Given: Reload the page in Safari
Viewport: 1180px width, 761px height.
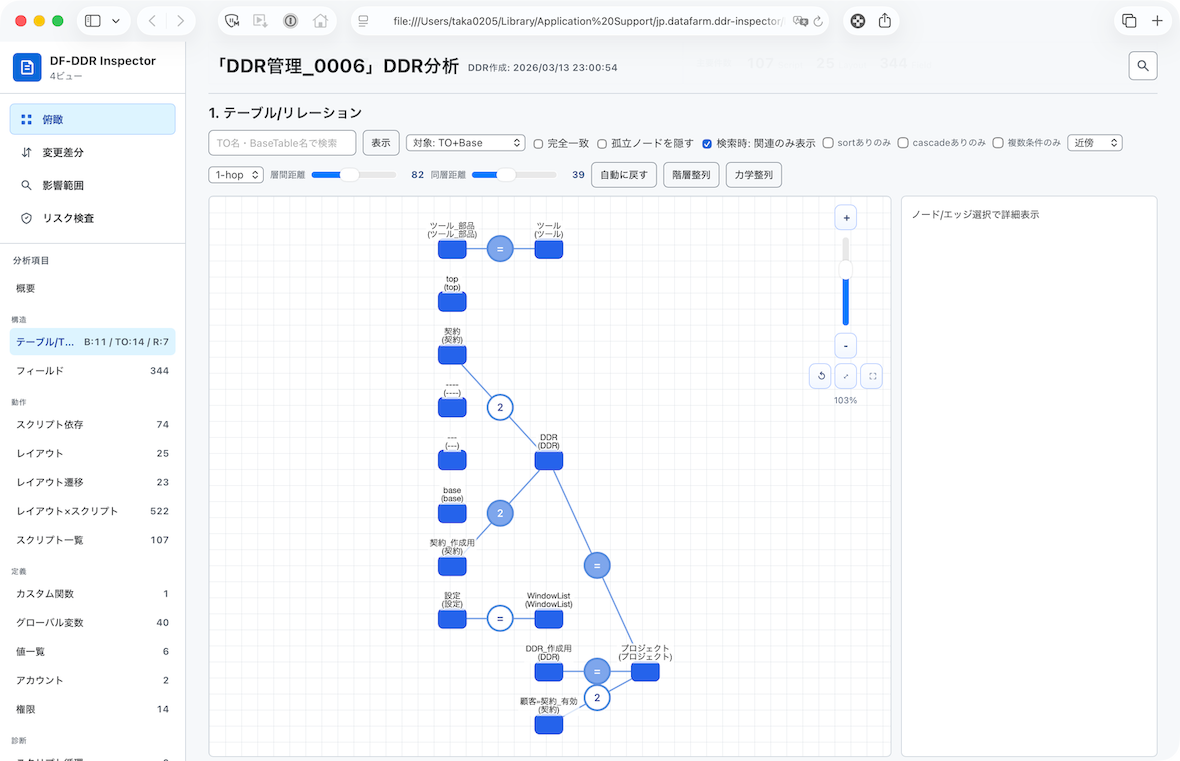Looking at the screenshot, I should pos(818,21).
